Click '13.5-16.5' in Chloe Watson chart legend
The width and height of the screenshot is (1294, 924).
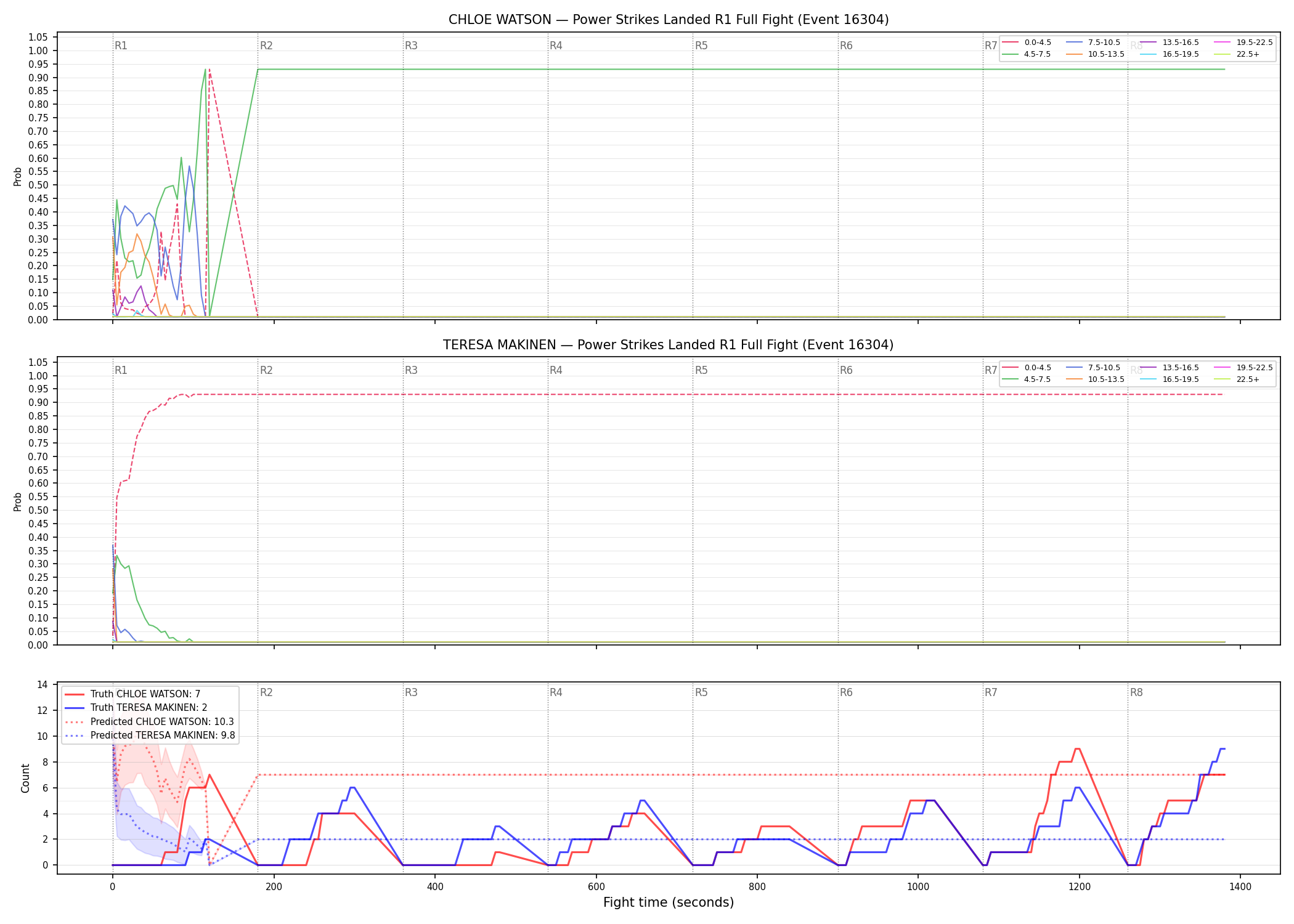(1181, 43)
